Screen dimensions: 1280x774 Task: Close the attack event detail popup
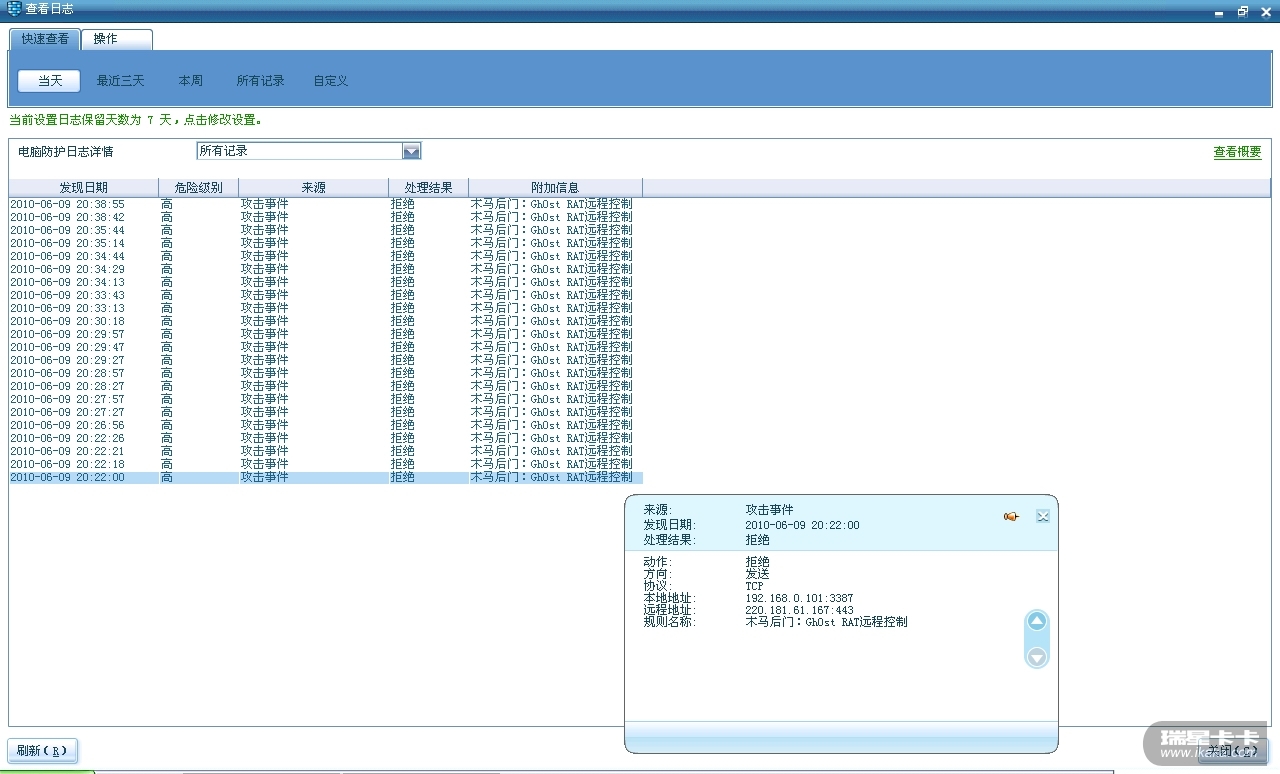click(1042, 516)
